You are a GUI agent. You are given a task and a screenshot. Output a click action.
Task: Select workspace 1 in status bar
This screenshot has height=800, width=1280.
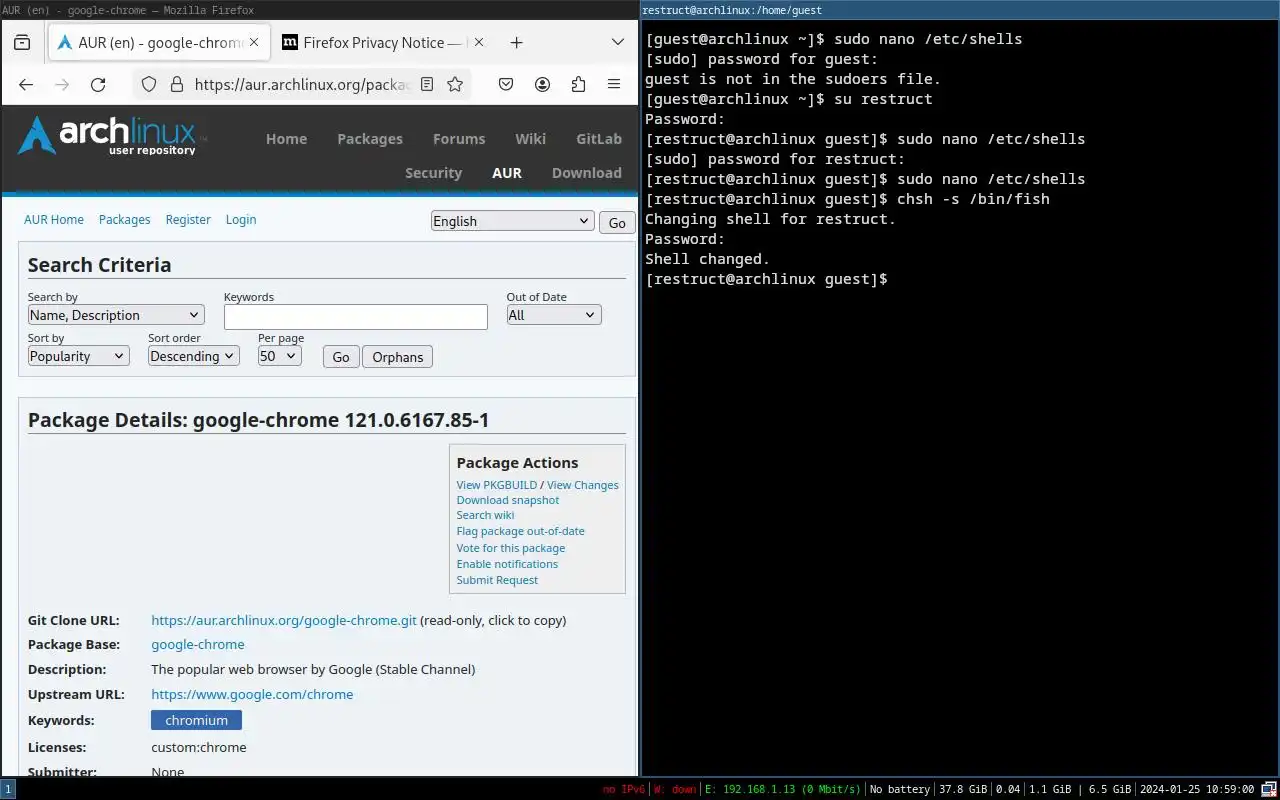(8, 789)
